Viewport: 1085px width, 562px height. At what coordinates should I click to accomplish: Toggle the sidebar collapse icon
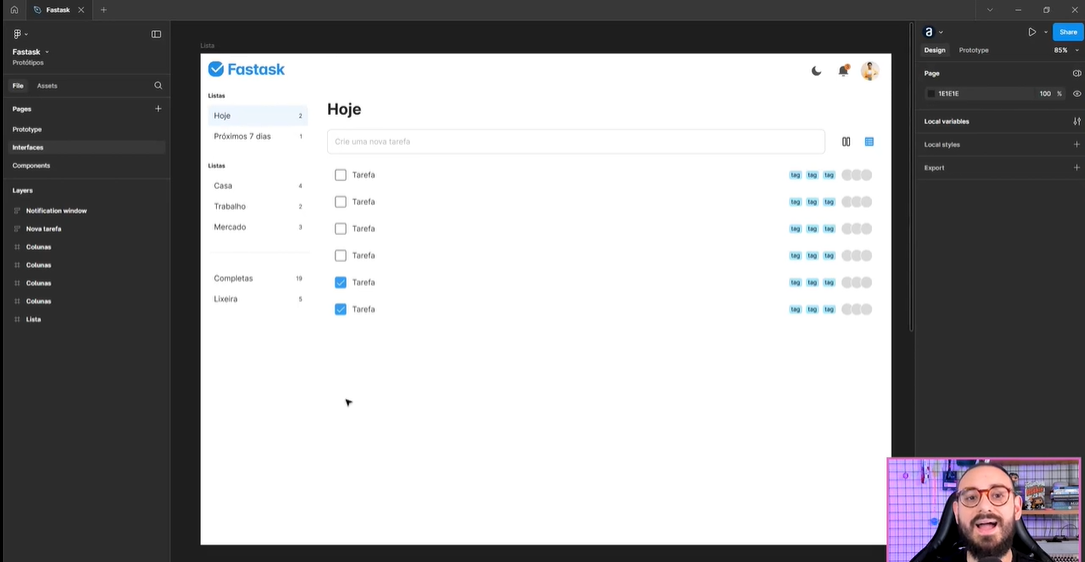click(x=156, y=34)
